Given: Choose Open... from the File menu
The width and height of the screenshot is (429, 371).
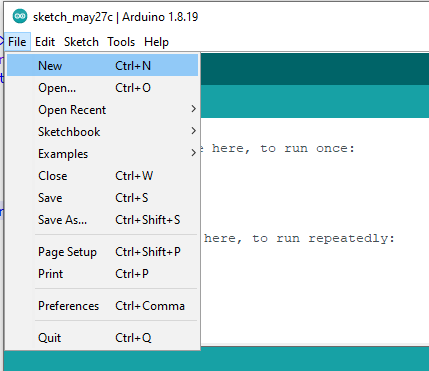Looking at the screenshot, I should click(103, 88).
